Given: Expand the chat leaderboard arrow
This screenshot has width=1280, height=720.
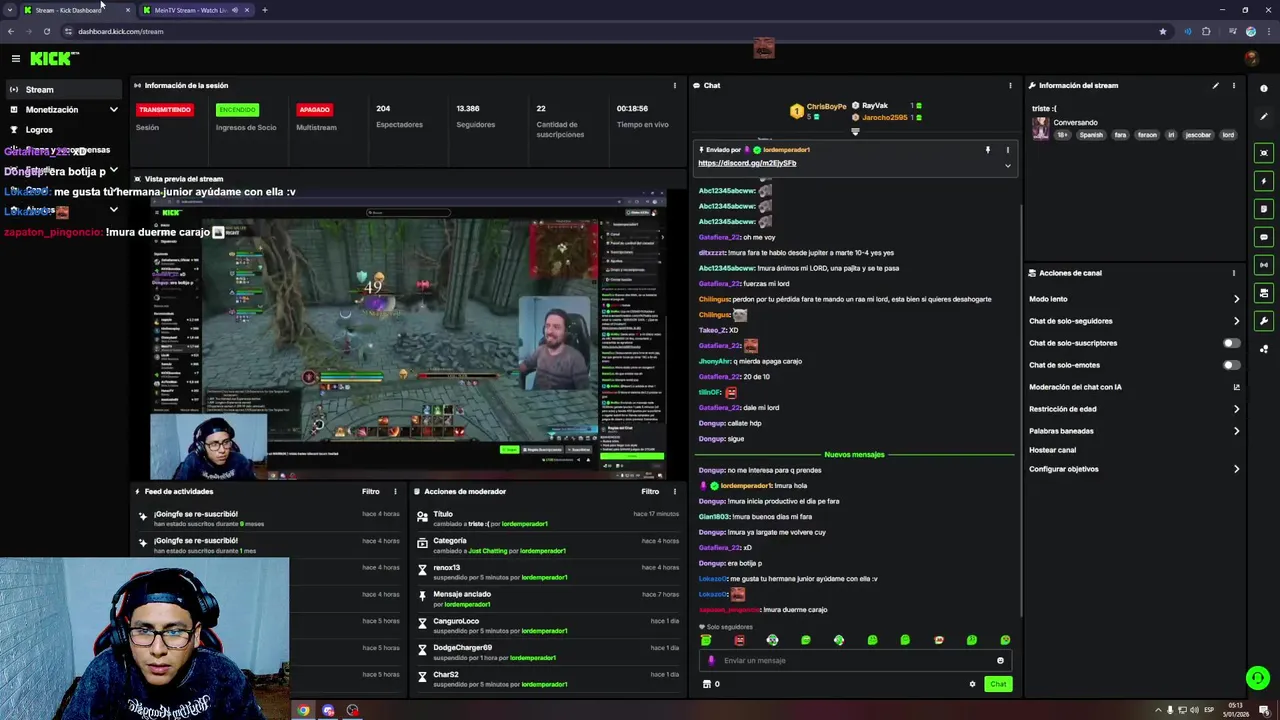Looking at the screenshot, I should coord(855,131).
